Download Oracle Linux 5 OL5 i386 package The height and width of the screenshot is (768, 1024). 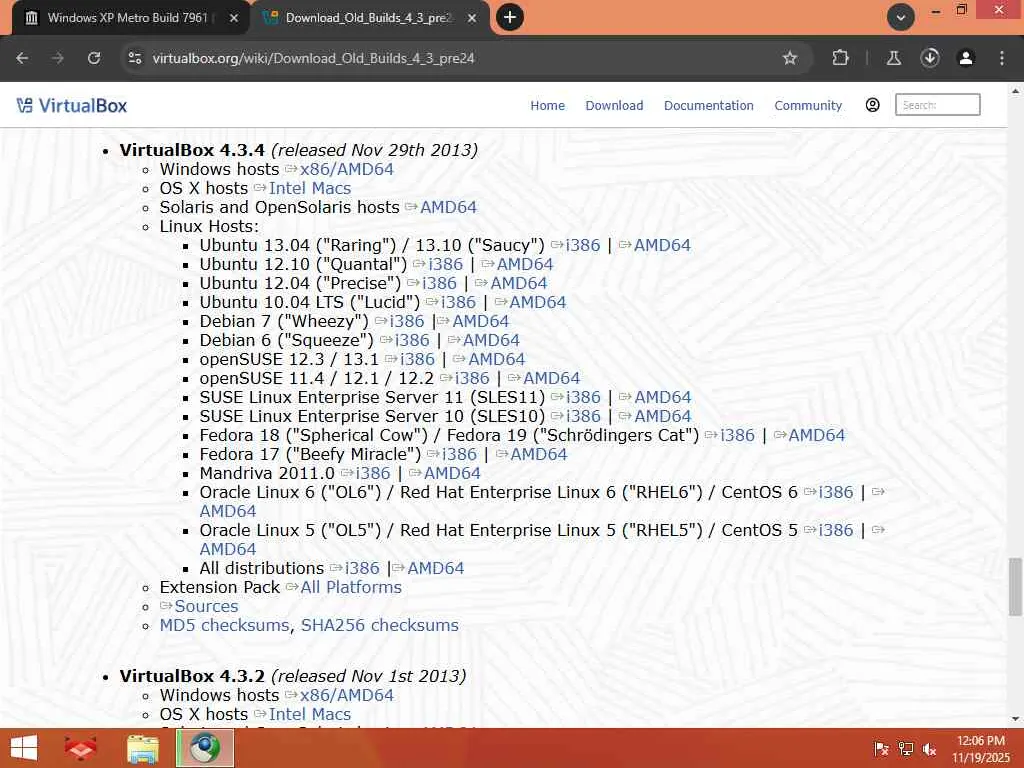[836, 529]
